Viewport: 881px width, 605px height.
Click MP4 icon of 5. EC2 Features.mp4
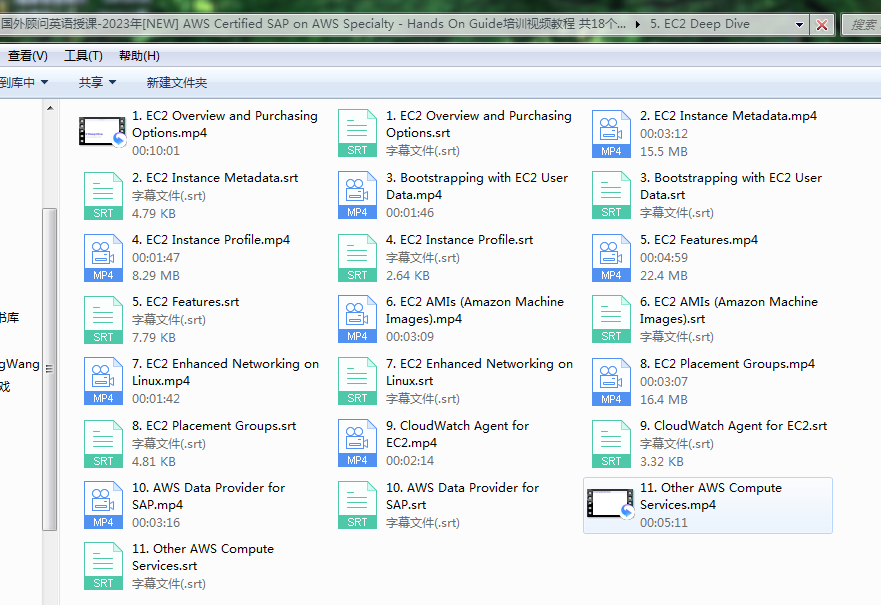point(611,257)
